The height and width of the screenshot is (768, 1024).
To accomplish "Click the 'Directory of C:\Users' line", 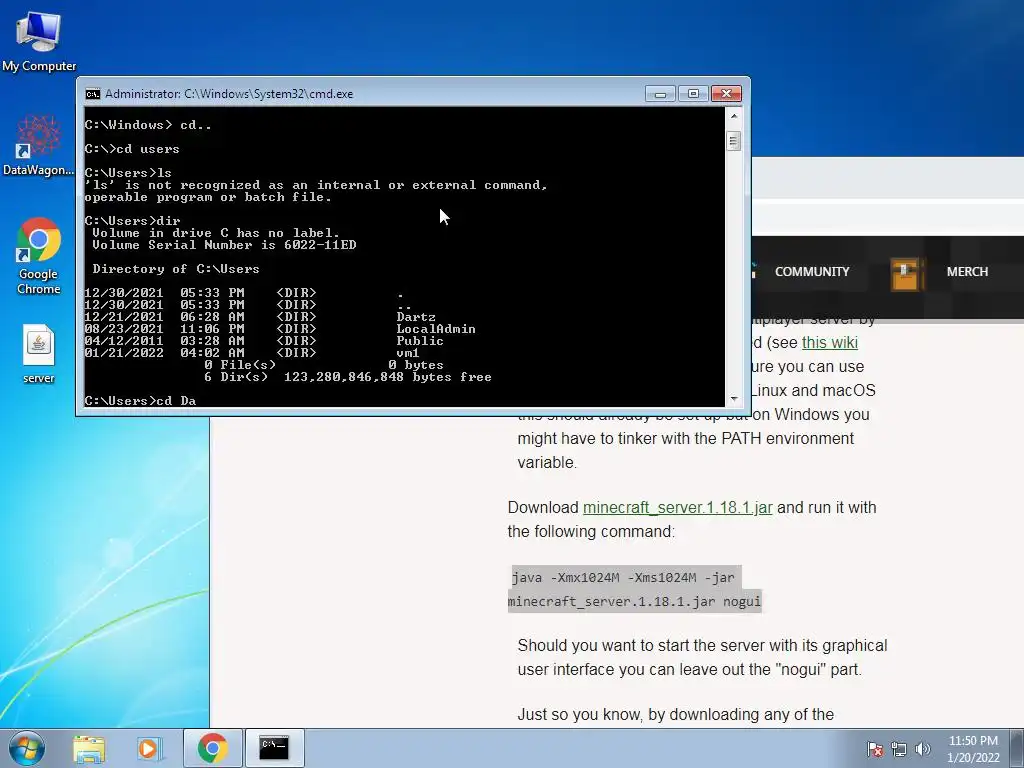I will 176,269.
